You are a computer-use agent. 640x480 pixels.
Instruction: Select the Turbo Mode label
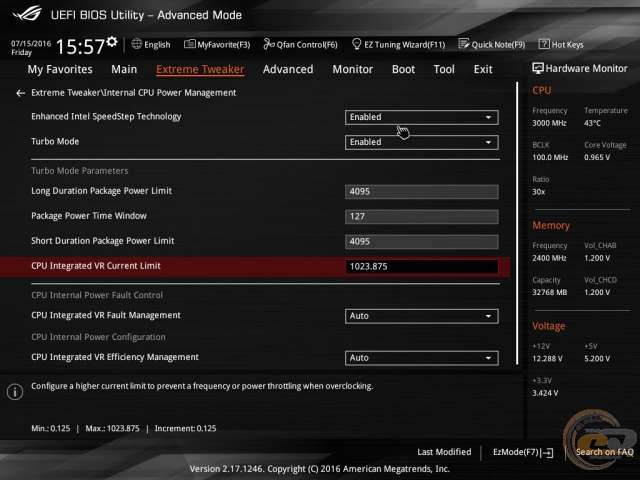pos(55,142)
